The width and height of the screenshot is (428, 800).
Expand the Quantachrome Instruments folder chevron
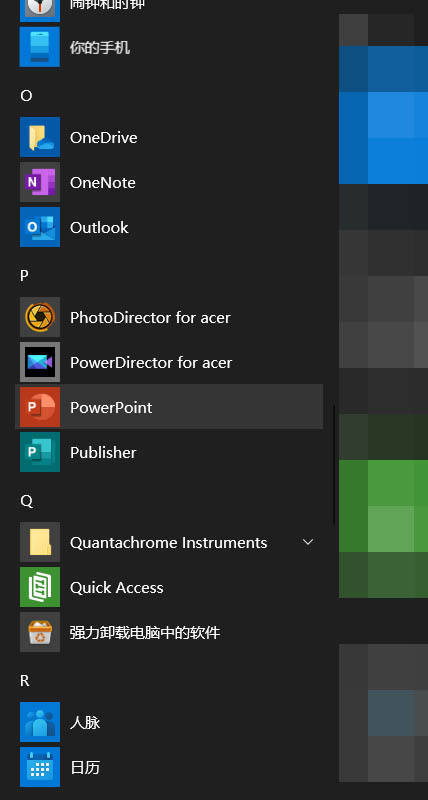308,542
